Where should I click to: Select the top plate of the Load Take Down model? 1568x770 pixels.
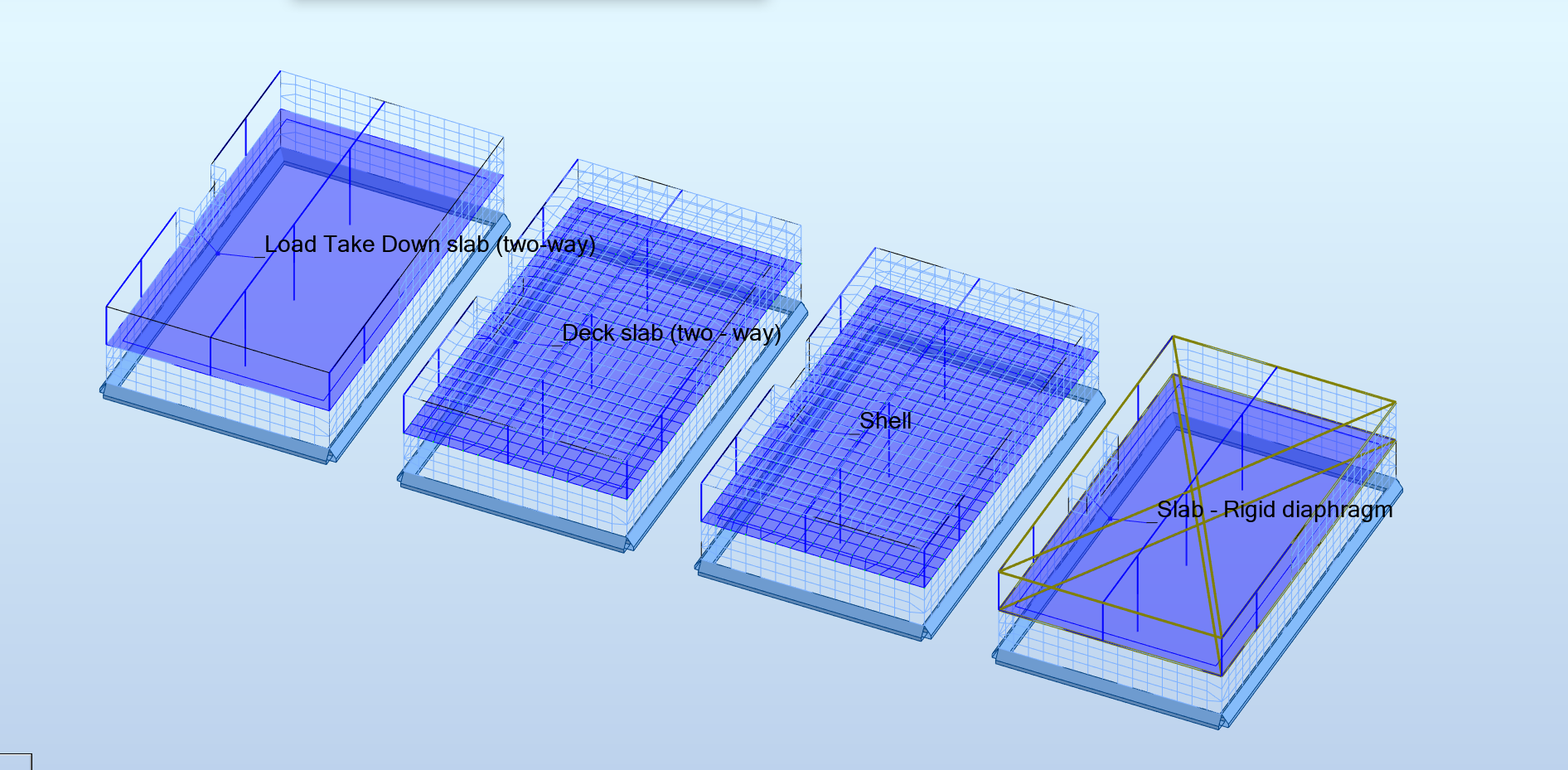coord(290,207)
